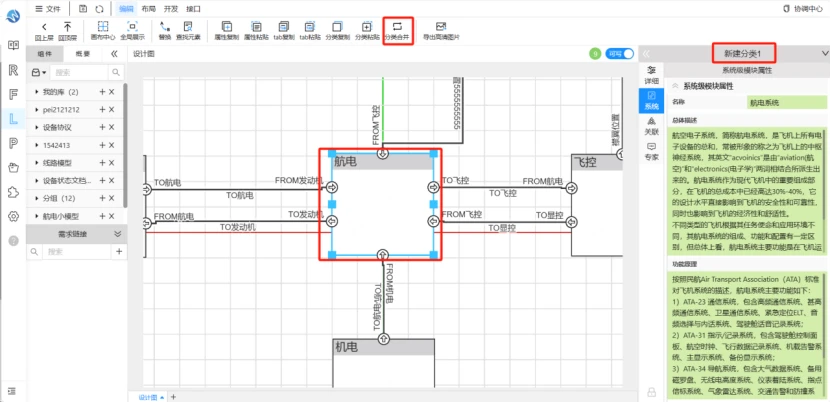The height and width of the screenshot is (402, 831).
Task: Delete the 分组 (12) entry with X
Action: pos(112,199)
